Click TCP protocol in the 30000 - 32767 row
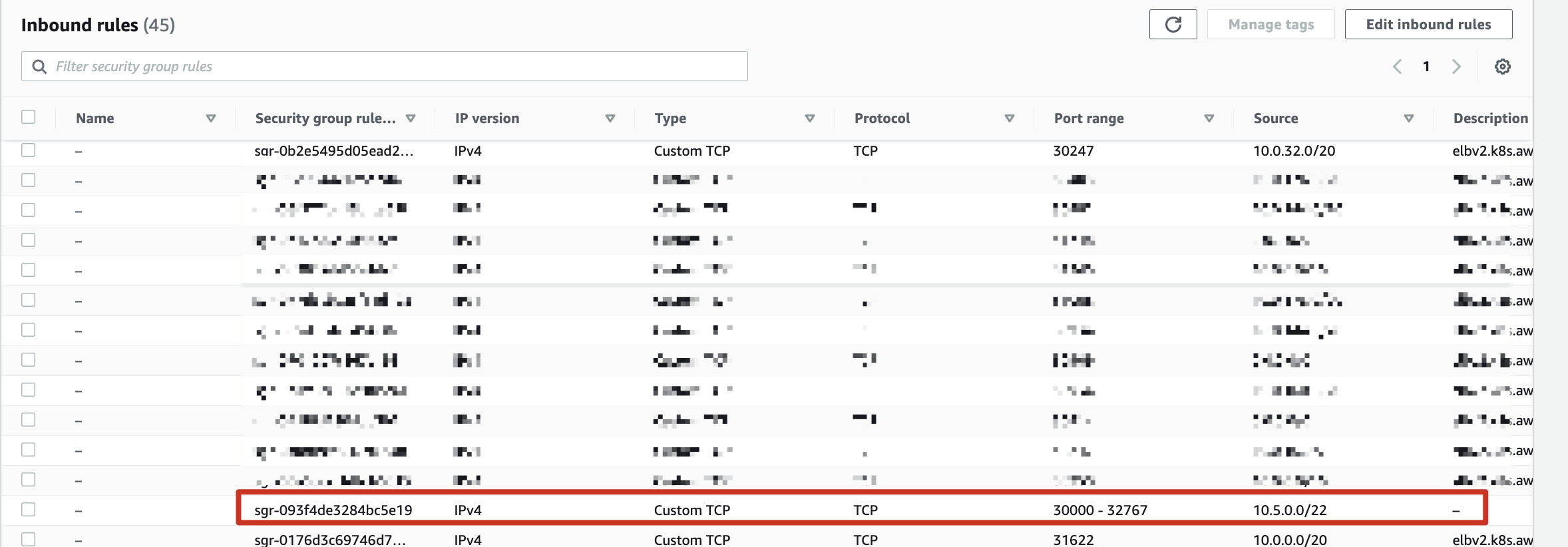The image size is (1568, 547). point(865,510)
